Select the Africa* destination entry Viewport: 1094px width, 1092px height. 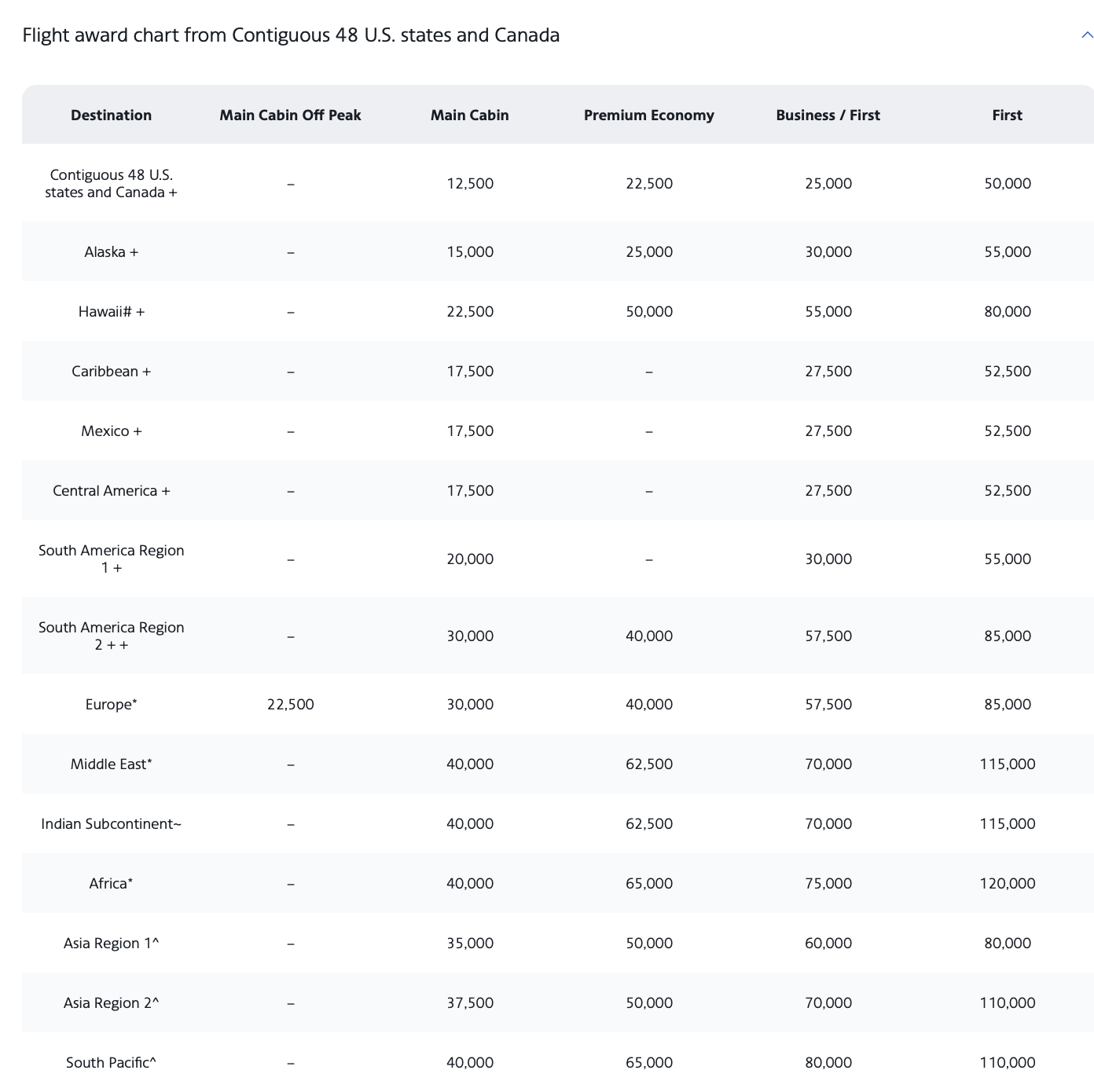[111, 883]
